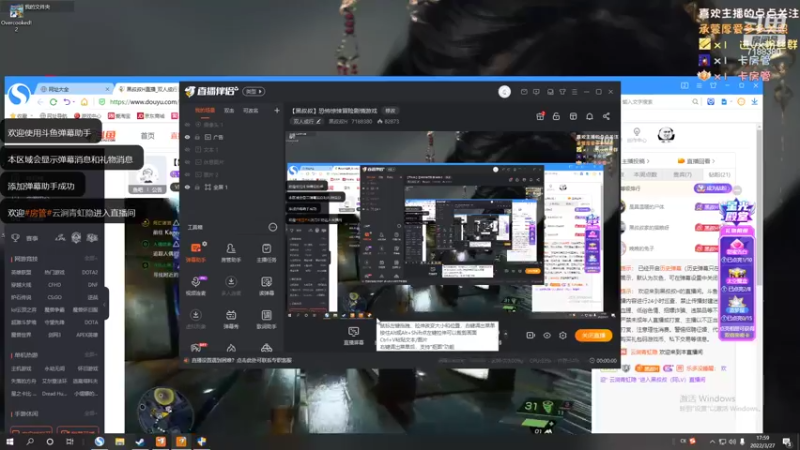Select the 网址大全 browser tab
The width and height of the screenshot is (800, 450).
pyautogui.click(x=74, y=89)
